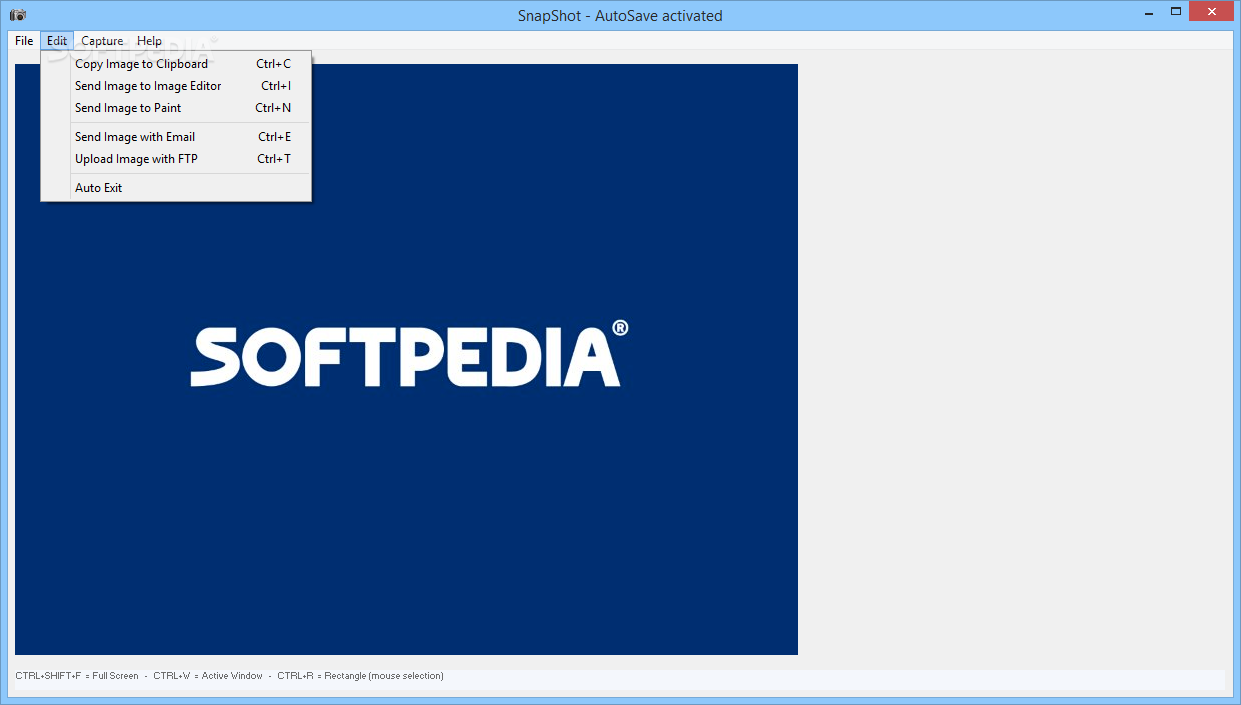Open the File menu
1241x705 pixels.
24,41
